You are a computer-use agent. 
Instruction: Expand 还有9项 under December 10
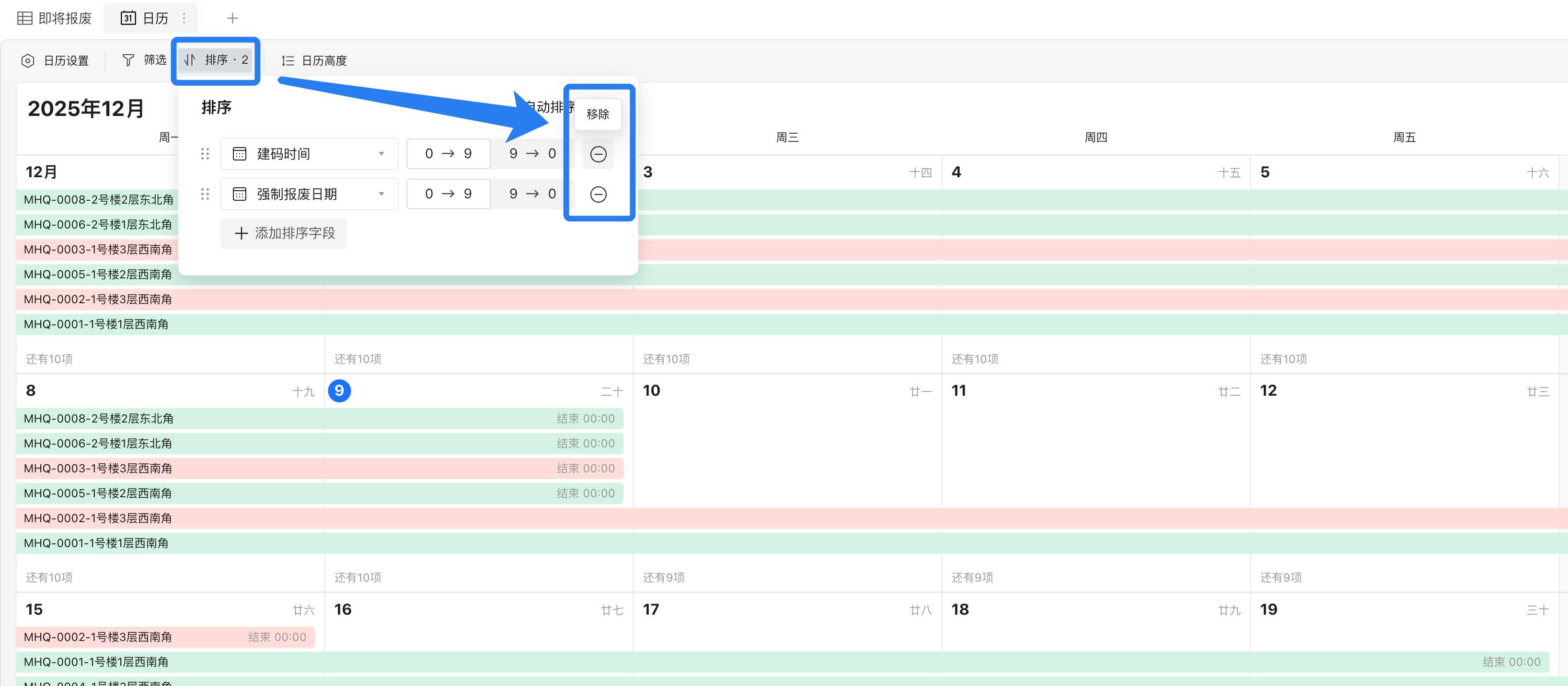664,577
